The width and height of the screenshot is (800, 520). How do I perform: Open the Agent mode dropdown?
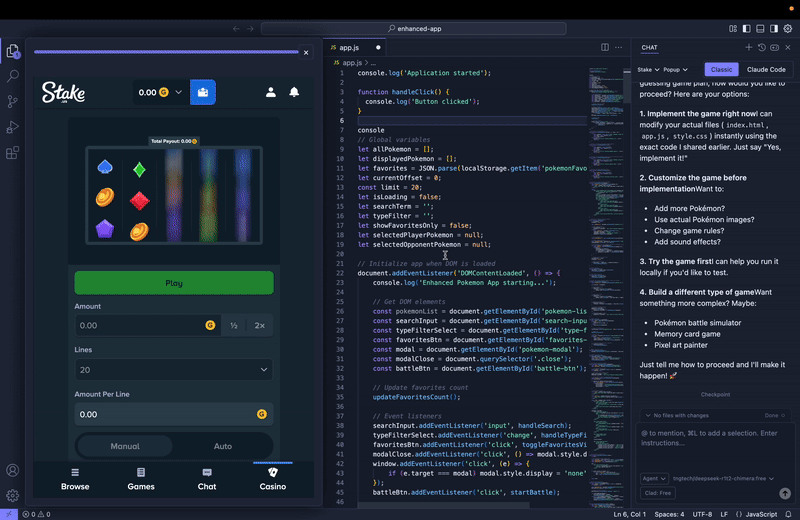tap(654, 478)
